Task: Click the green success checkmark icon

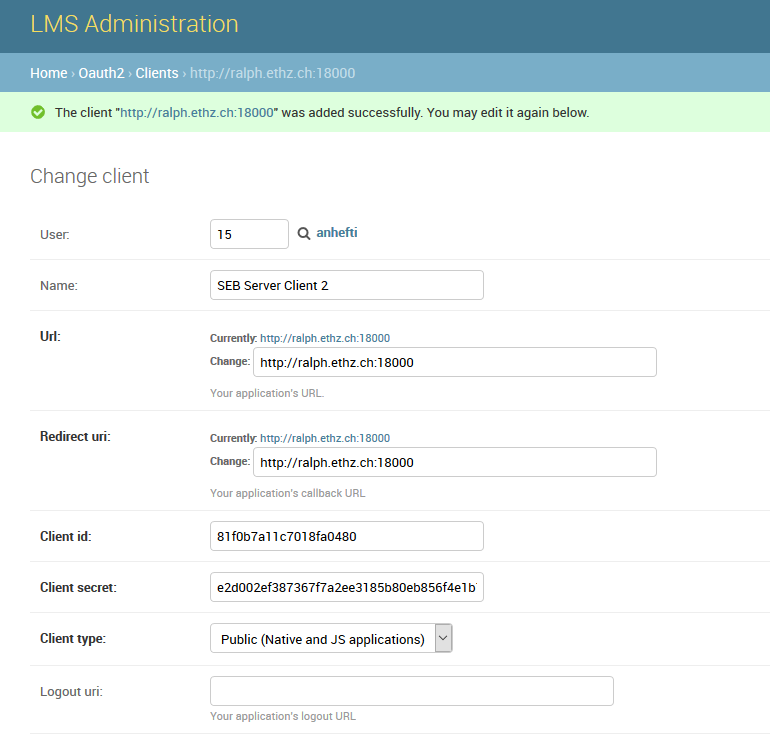Action: coord(38,113)
